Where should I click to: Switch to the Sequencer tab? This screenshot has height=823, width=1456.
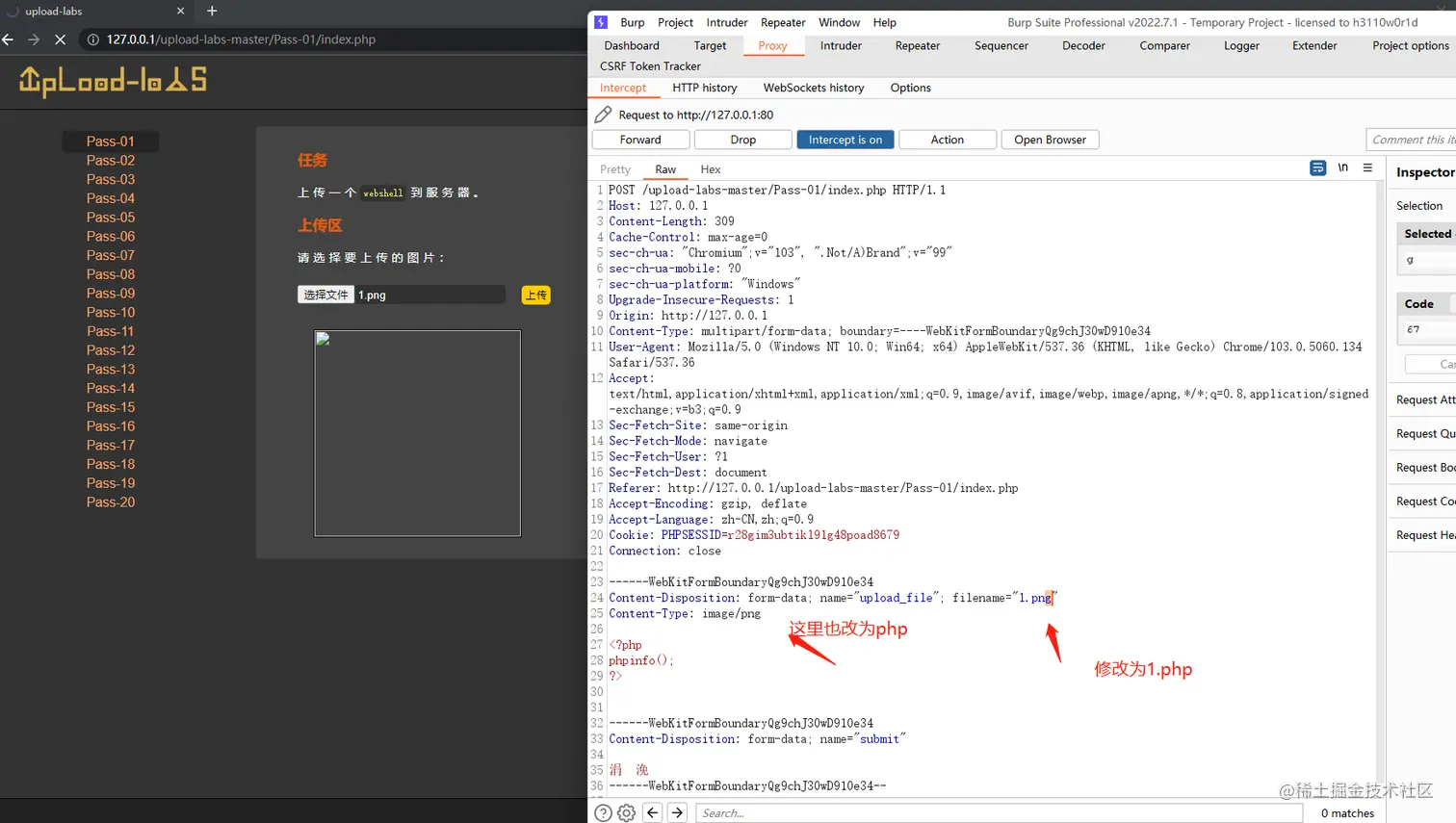tap(1001, 45)
